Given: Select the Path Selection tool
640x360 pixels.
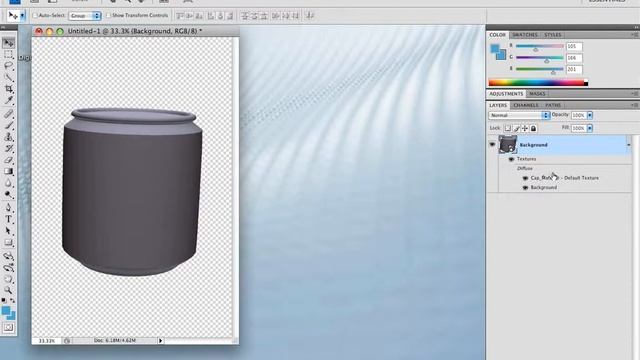Looking at the screenshot, I should click(x=8, y=231).
